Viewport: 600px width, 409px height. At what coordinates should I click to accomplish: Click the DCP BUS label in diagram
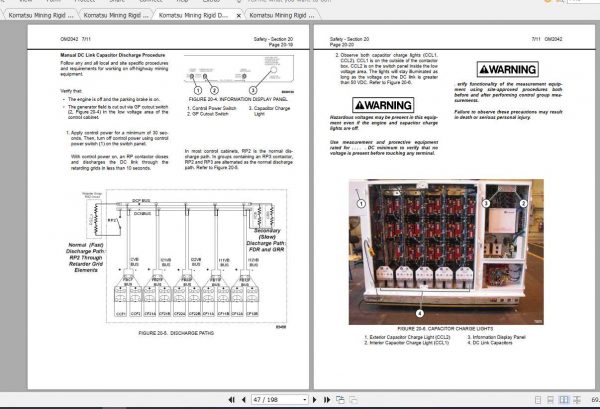pyautogui.click(x=141, y=201)
